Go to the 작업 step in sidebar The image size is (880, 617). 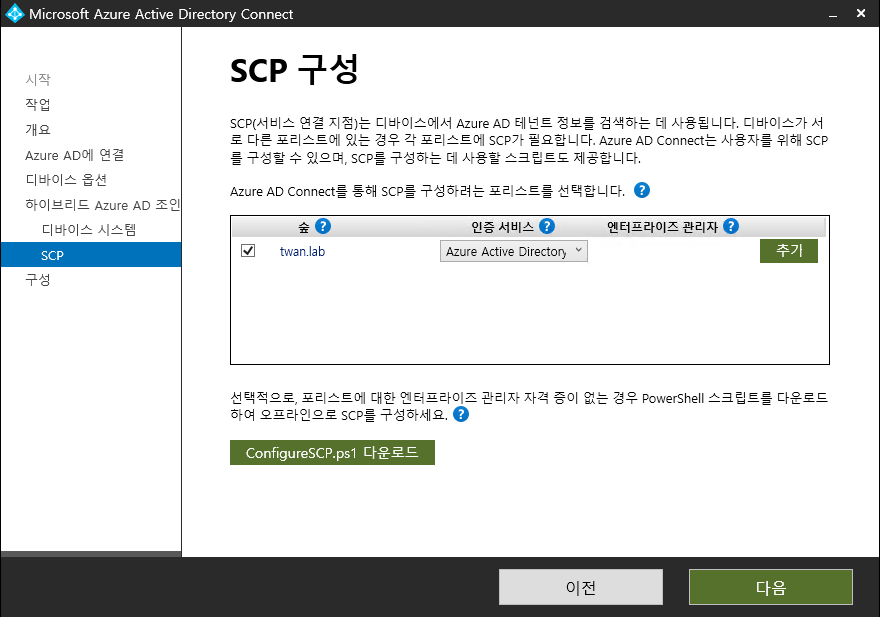[38, 104]
